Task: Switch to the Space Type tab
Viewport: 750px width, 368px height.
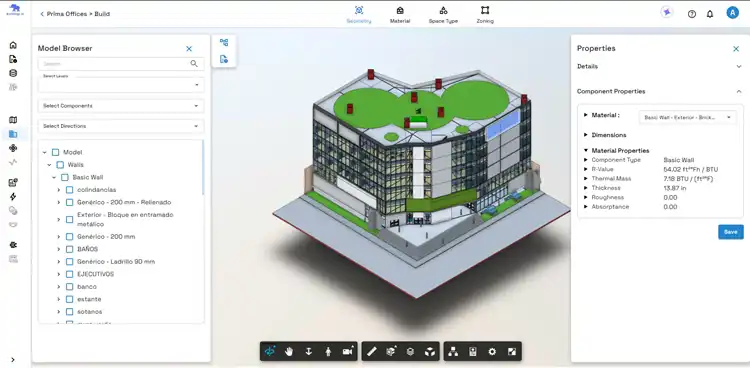Action: click(443, 15)
